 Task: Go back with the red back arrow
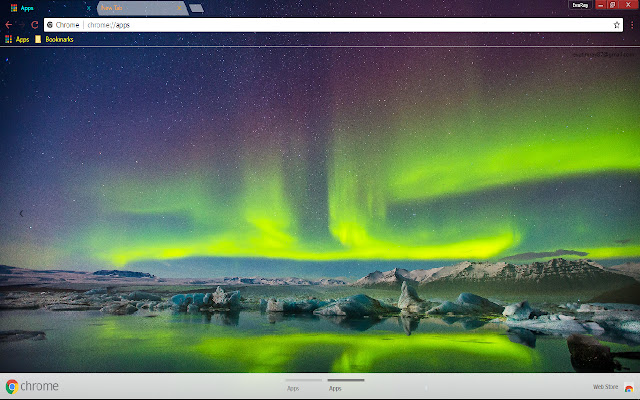[9, 25]
